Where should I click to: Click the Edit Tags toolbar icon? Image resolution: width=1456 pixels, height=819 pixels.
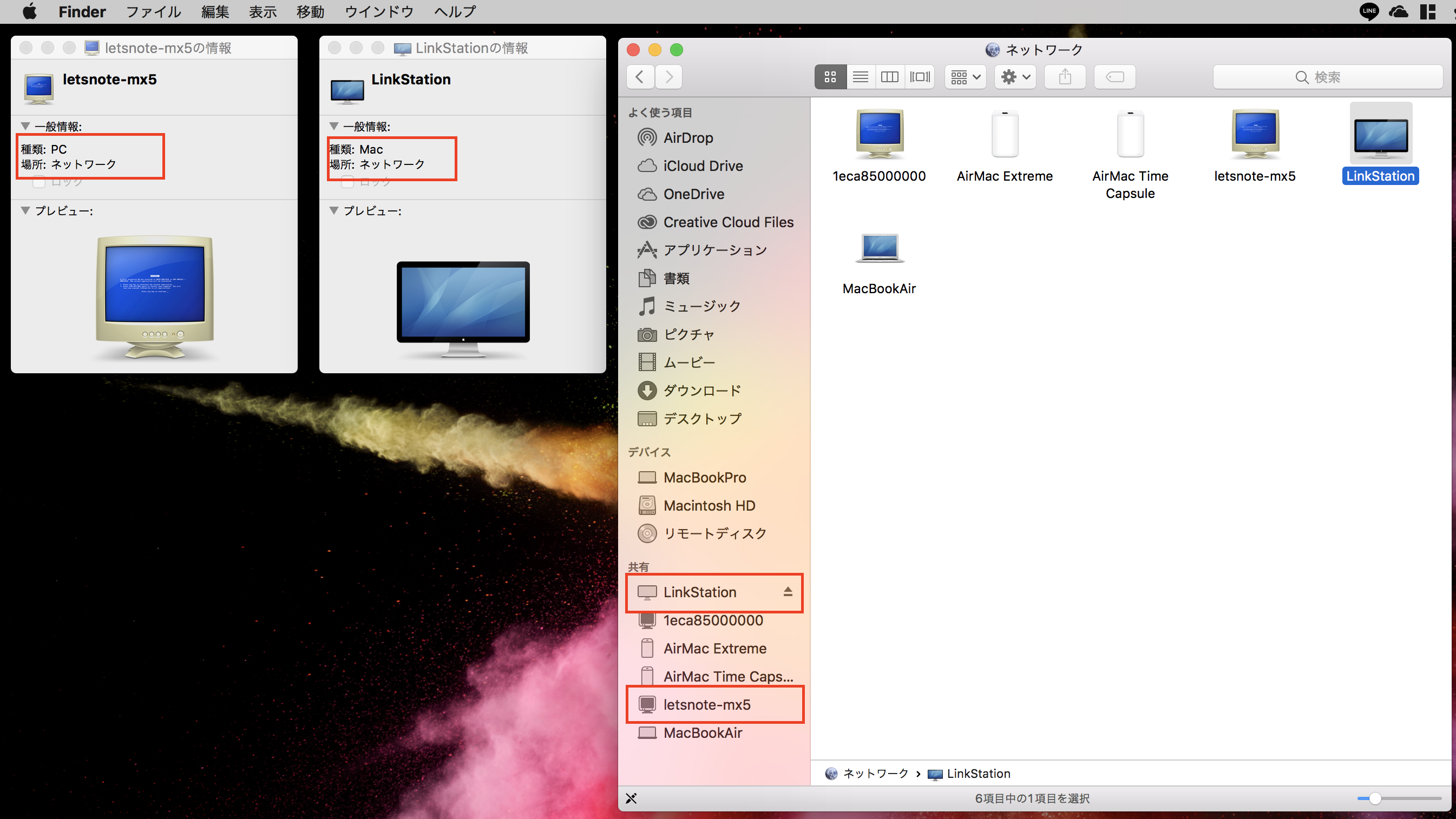[1114, 77]
